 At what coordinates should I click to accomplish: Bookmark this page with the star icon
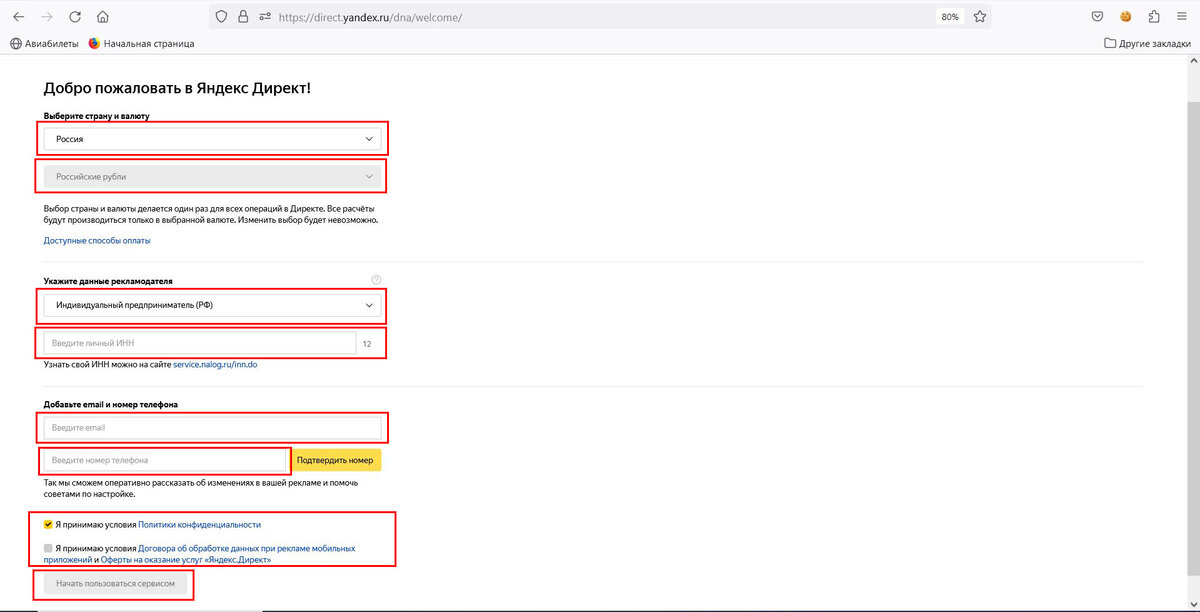click(x=980, y=17)
